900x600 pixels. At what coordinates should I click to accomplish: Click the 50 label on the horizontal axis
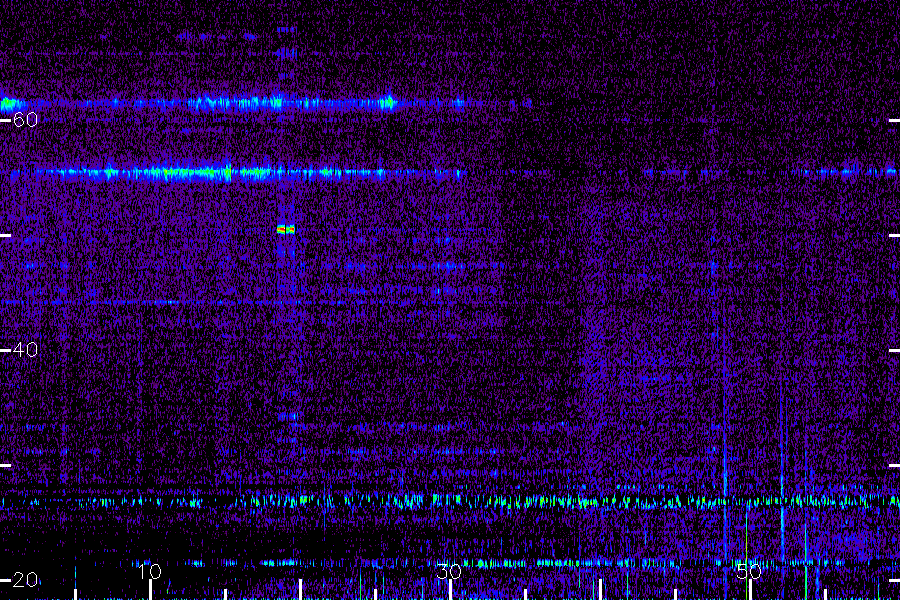[749, 572]
